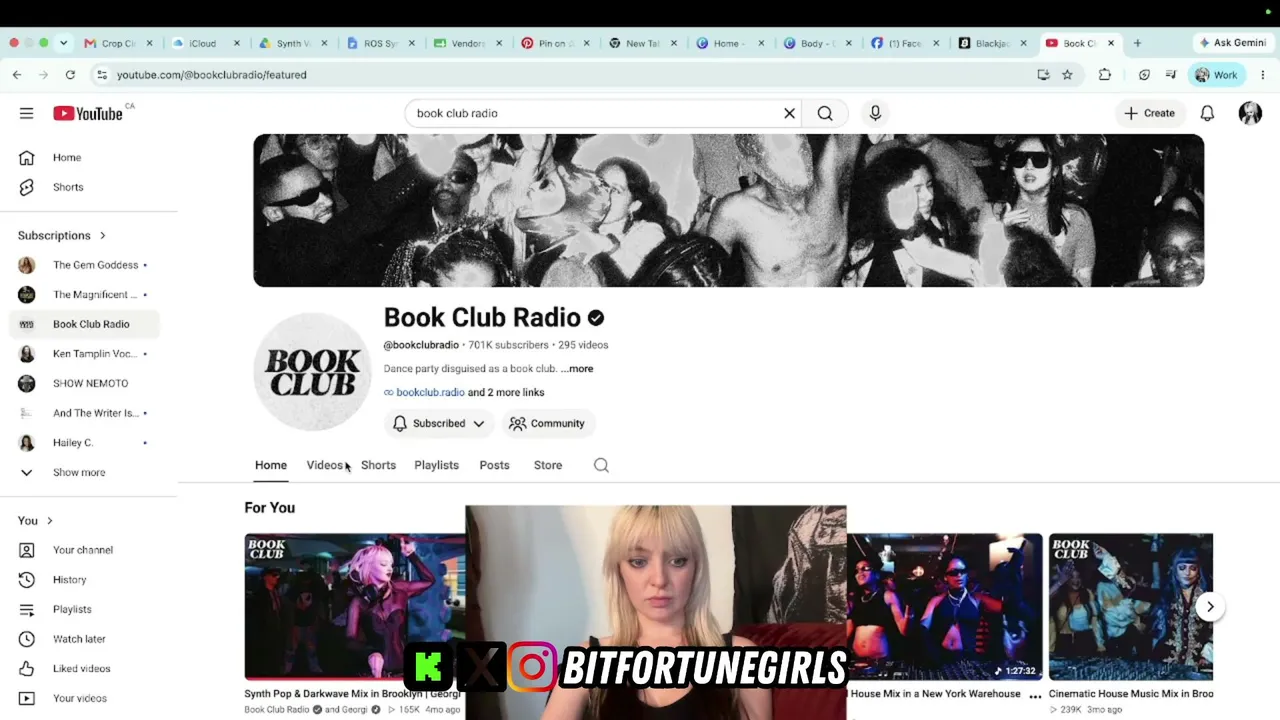The height and width of the screenshot is (720, 1280).
Task: Open the Work profile menu in Chrome
Action: point(1216,74)
